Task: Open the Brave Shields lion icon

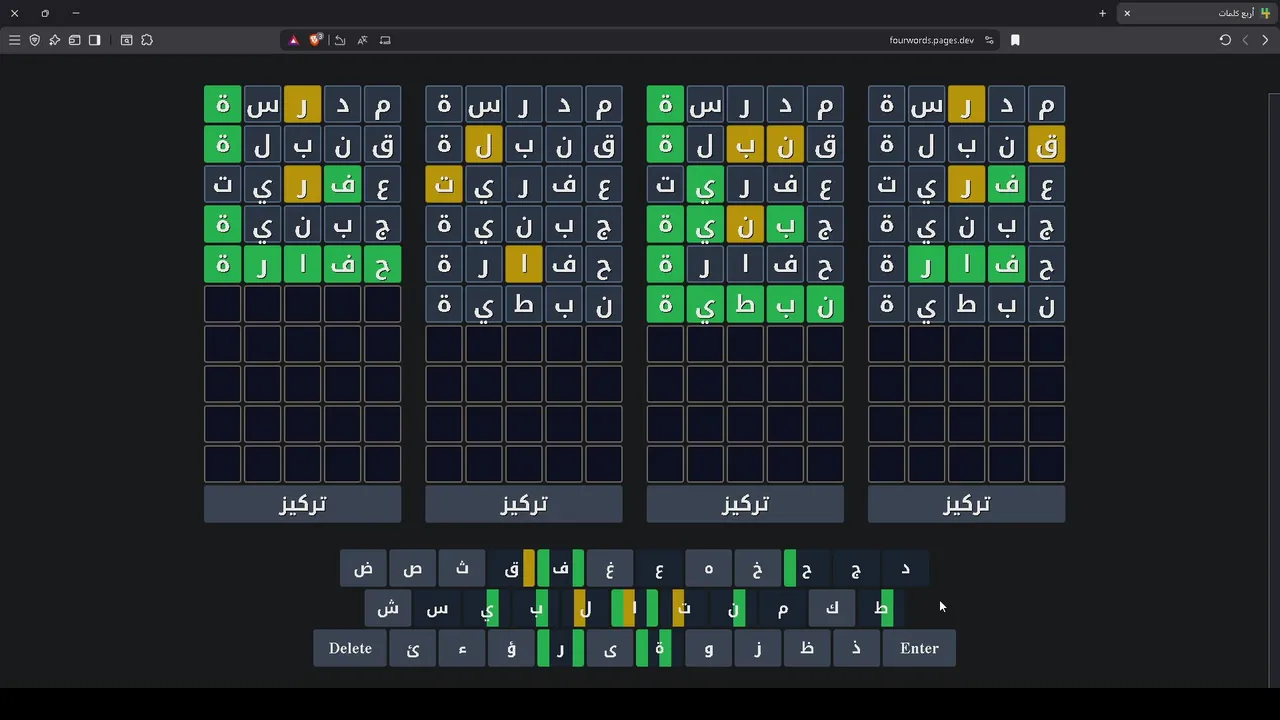Action: [x=316, y=40]
